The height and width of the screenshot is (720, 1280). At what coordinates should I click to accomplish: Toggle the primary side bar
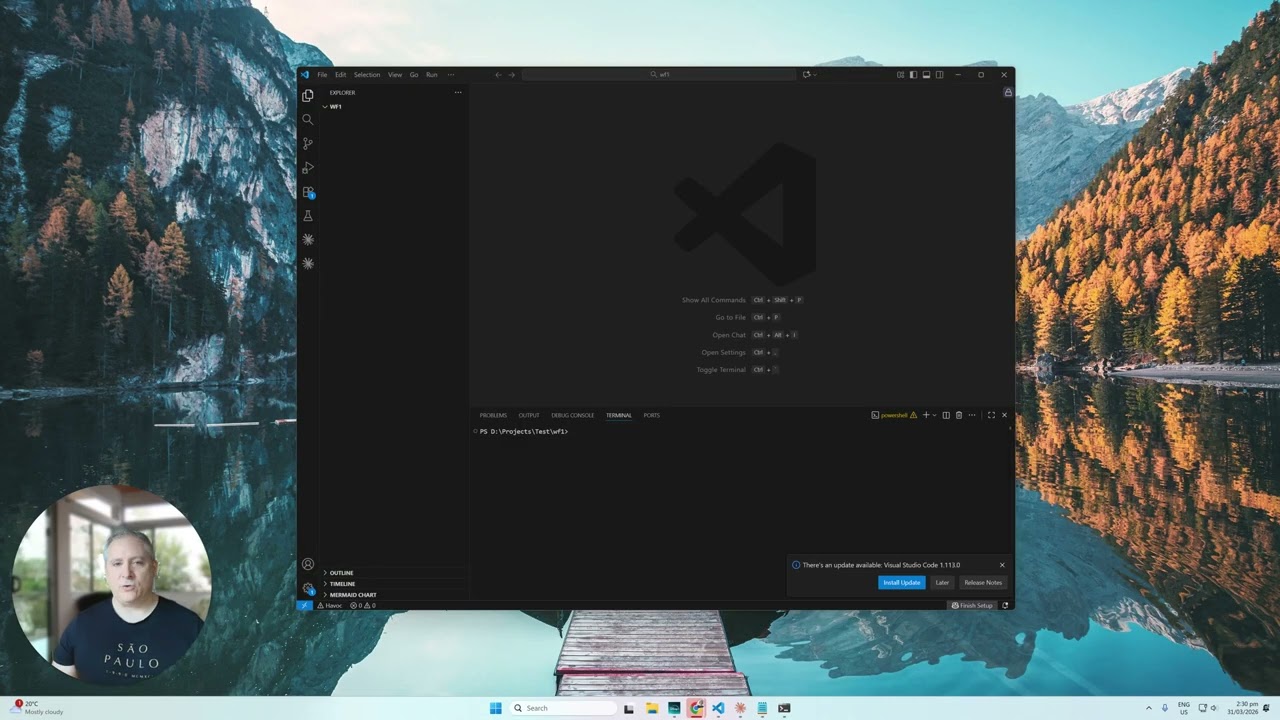[913, 74]
